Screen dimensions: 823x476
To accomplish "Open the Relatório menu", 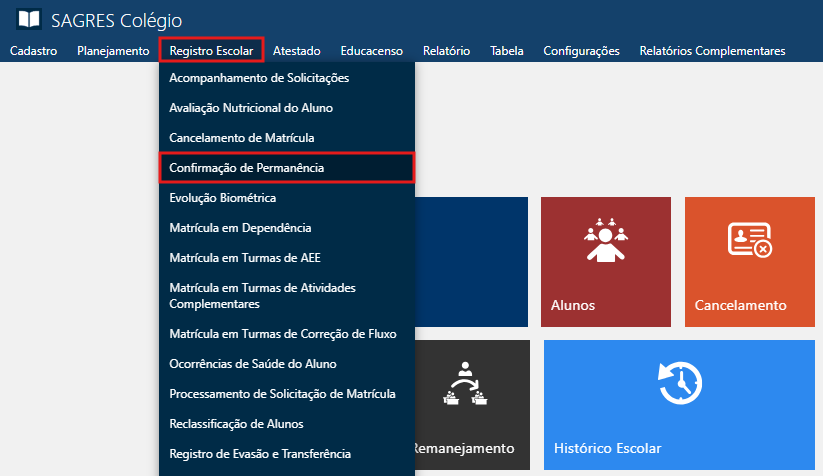I will (x=446, y=51).
